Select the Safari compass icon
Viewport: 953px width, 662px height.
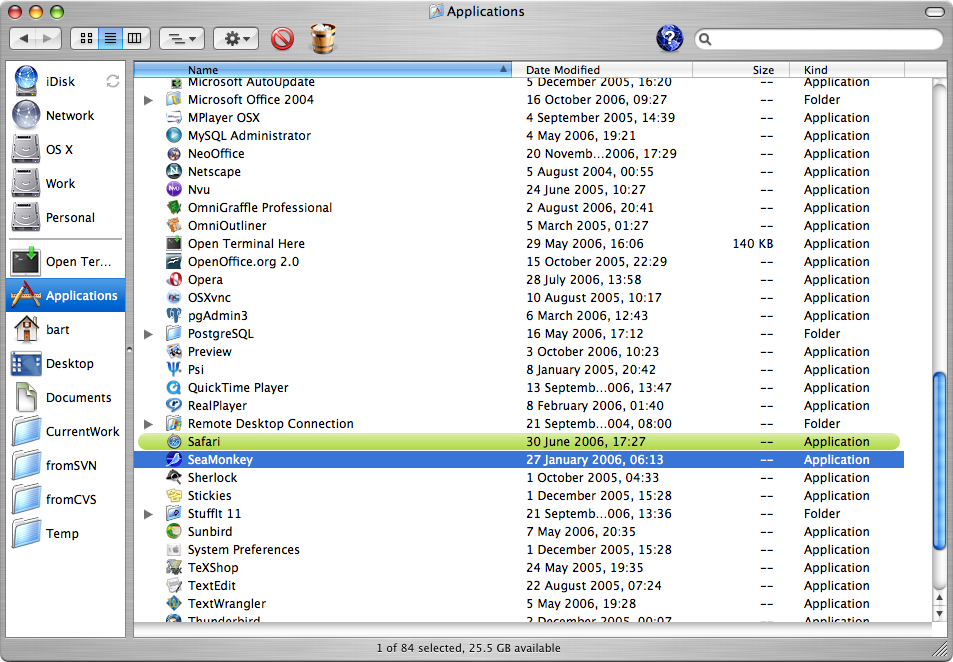pyautogui.click(x=174, y=441)
